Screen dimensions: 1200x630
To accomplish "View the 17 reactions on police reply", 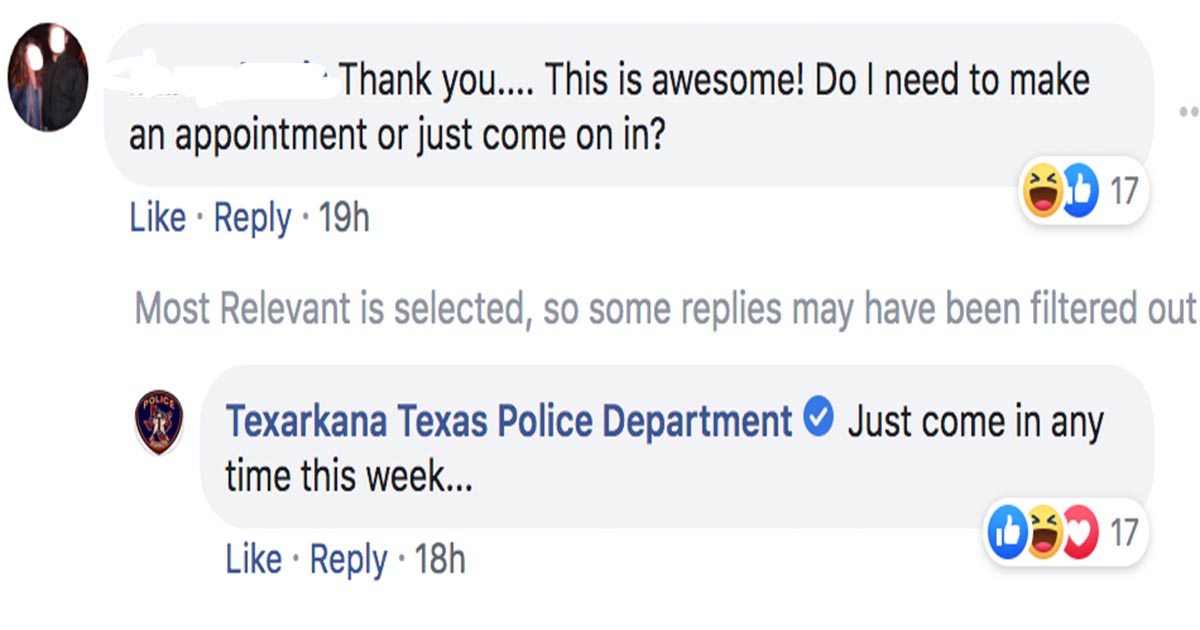I will pos(1124,533).
